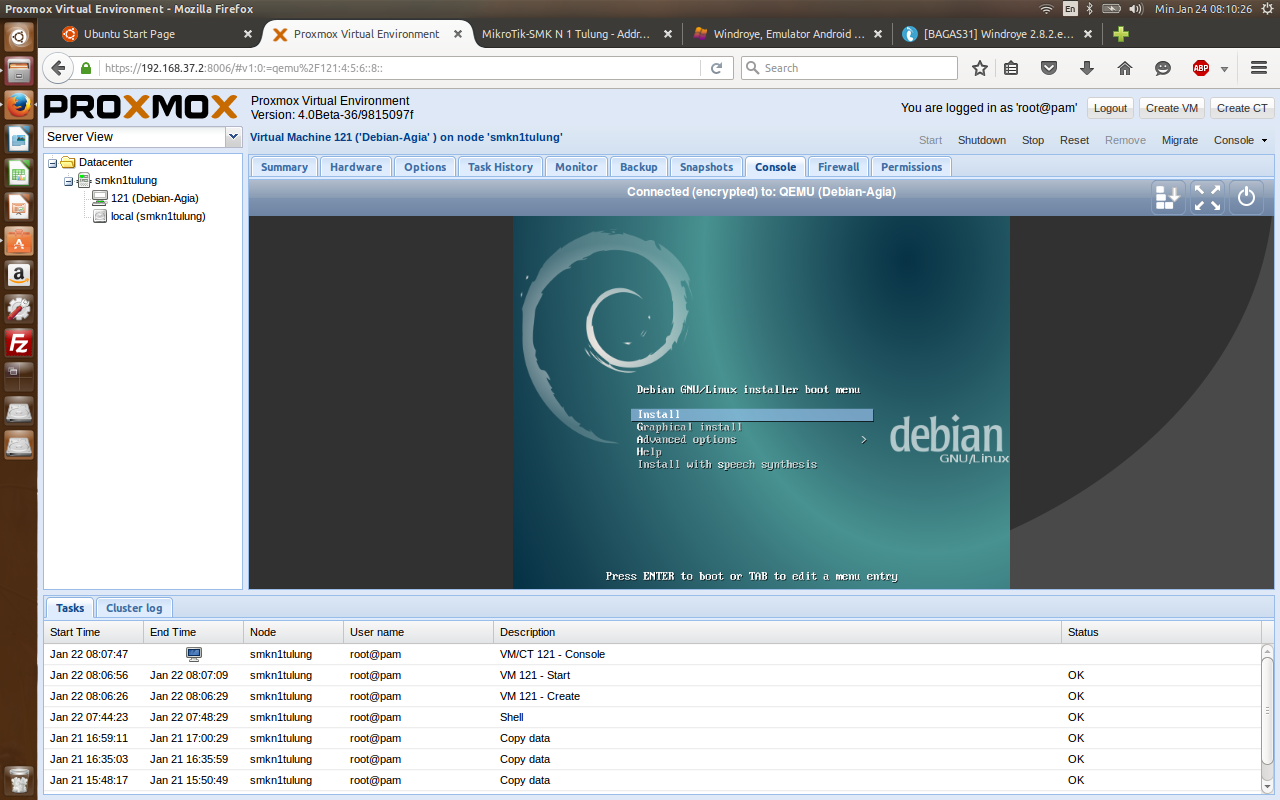1280x800 pixels.
Task: Open the Firefox downloads arrow
Action: coord(1087,68)
